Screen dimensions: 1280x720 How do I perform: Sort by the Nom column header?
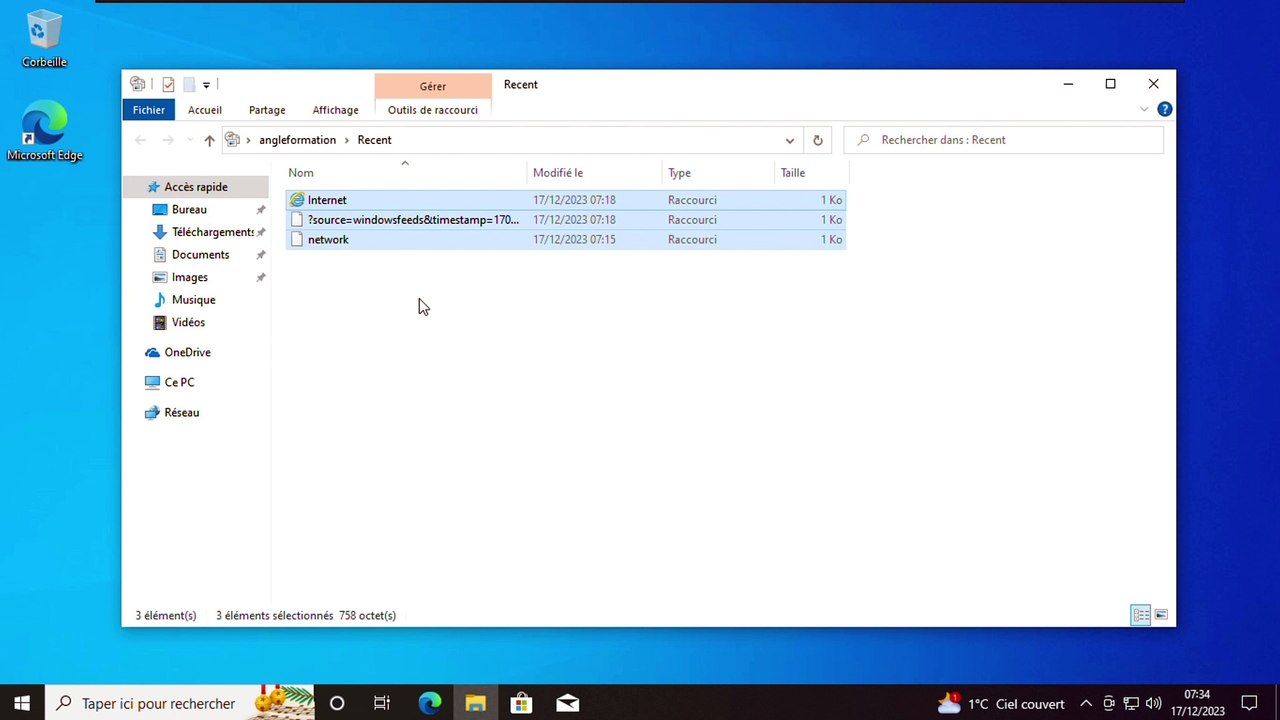405,173
